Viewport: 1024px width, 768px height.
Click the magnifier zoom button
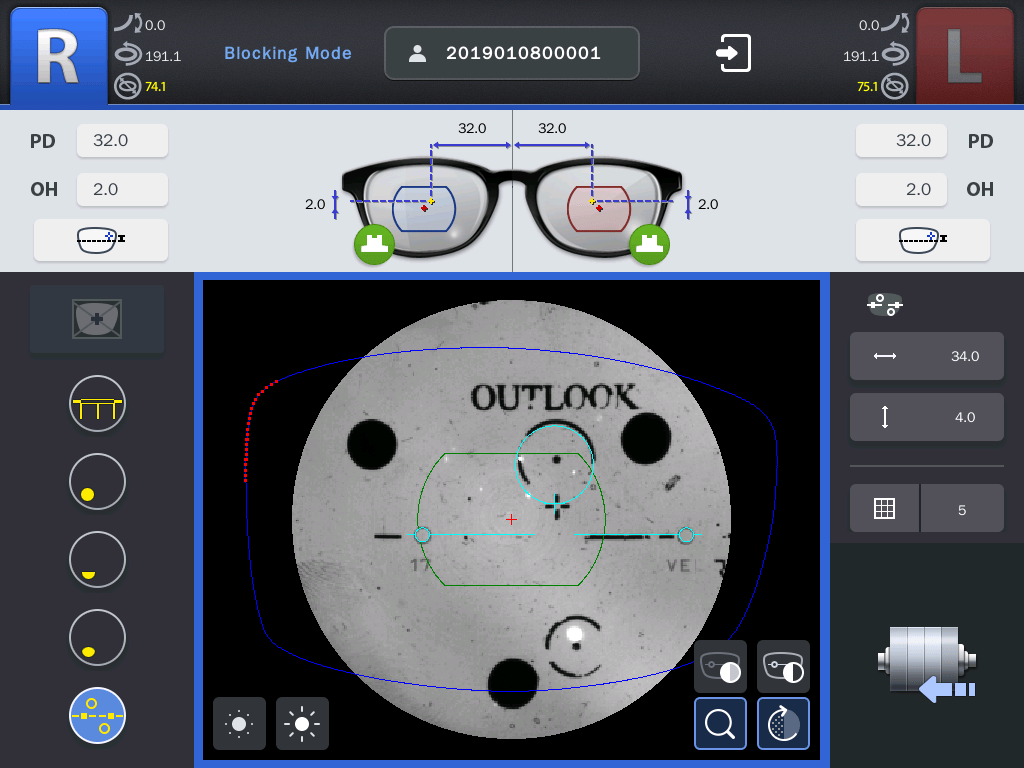pos(720,724)
